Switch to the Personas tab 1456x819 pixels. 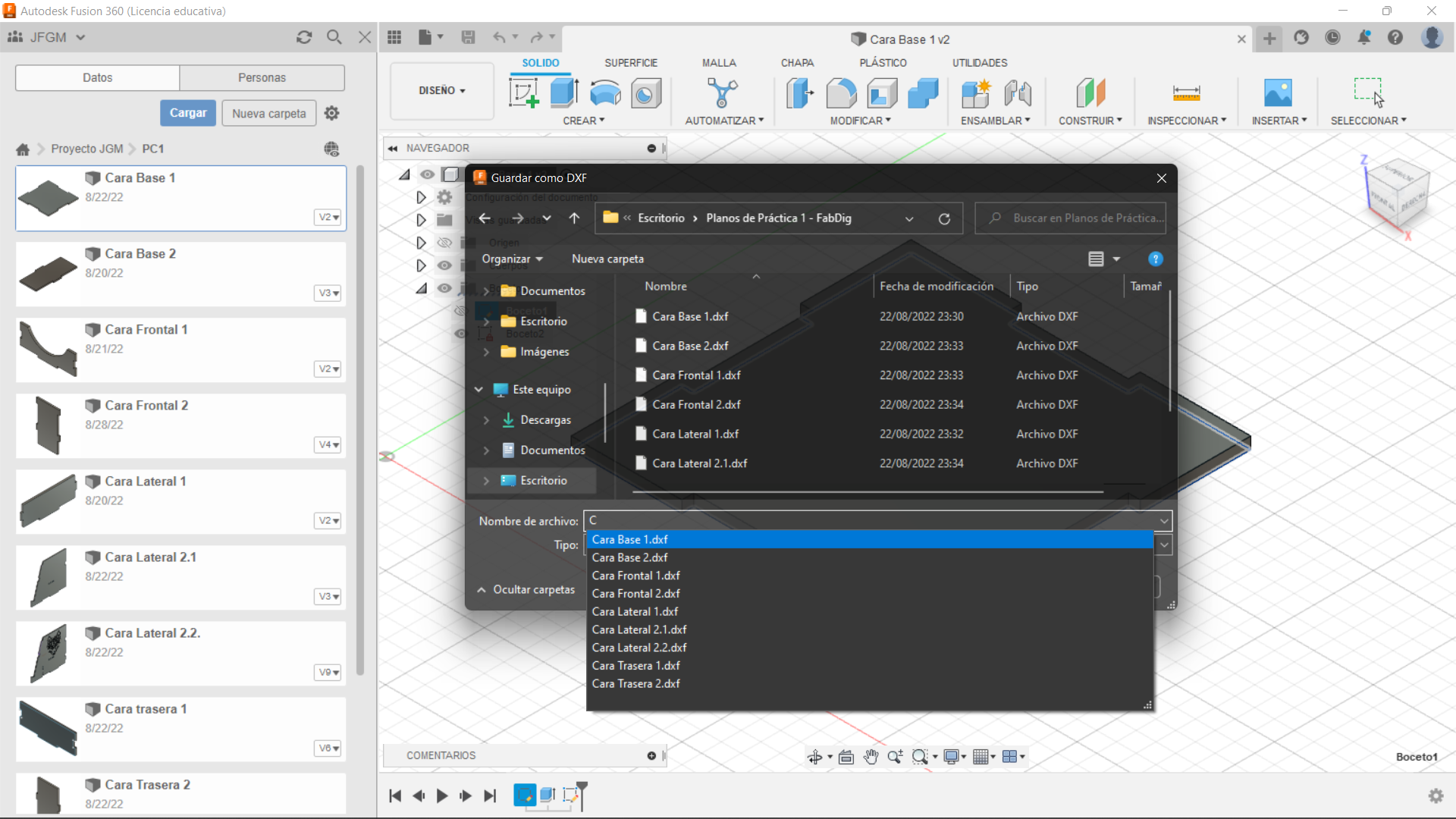(x=262, y=77)
